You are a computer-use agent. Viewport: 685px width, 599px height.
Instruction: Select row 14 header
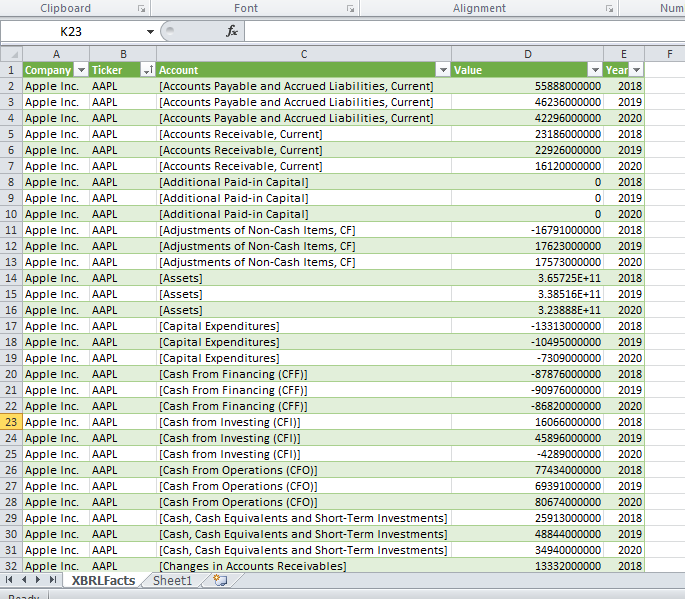11,278
